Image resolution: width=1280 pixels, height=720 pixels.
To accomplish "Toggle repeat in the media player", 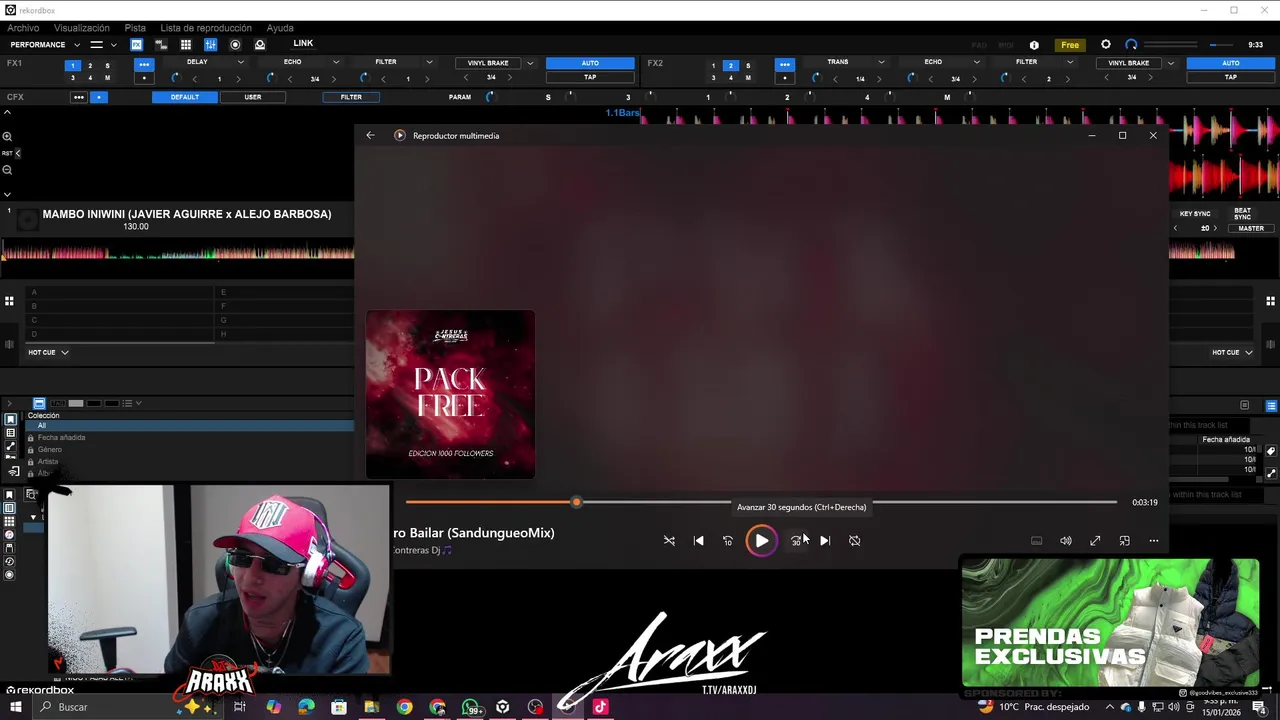I will pyautogui.click(x=854, y=540).
